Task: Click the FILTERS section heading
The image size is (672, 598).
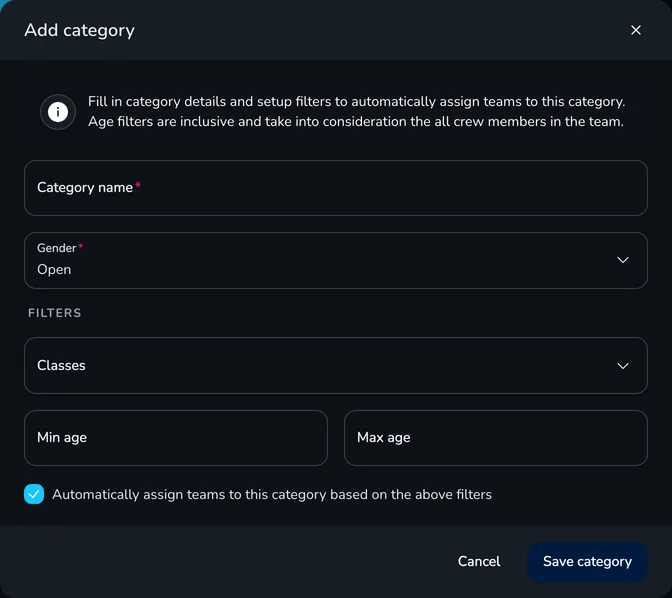Action: (x=54, y=313)
